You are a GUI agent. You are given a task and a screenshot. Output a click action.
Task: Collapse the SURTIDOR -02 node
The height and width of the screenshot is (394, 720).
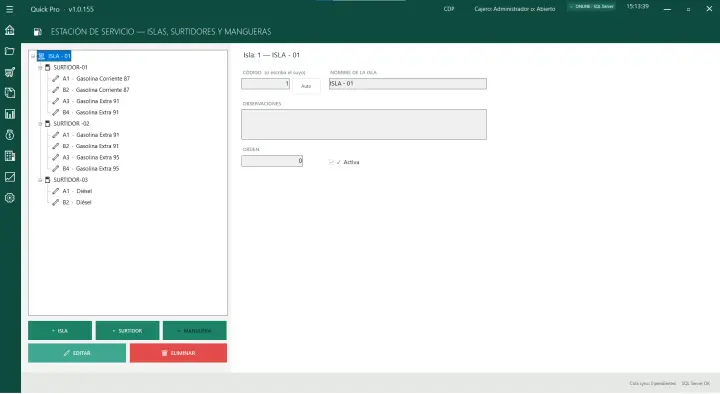pyautogui.click(x=40, y=124)
